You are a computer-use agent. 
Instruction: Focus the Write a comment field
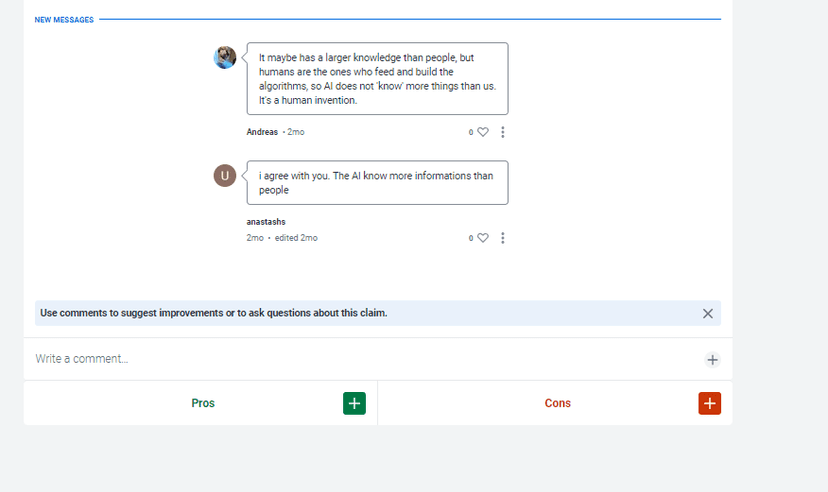coord(350,359)
